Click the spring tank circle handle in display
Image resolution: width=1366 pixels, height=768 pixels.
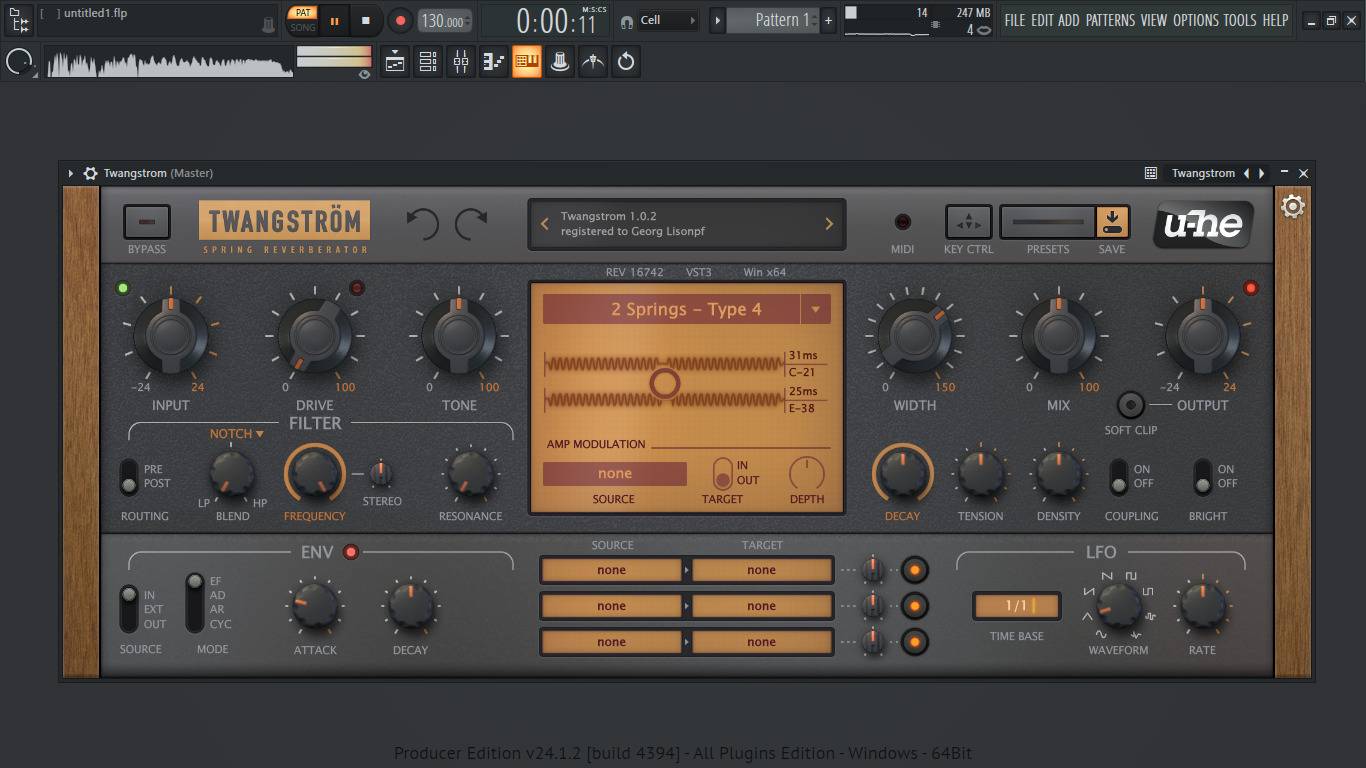[x=664, y=382]
